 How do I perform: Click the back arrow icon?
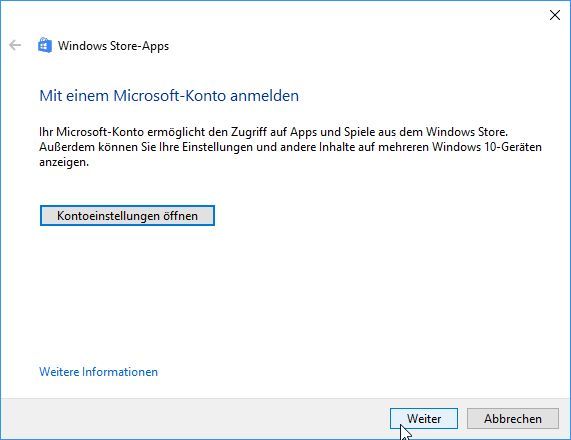coord(15,46)
